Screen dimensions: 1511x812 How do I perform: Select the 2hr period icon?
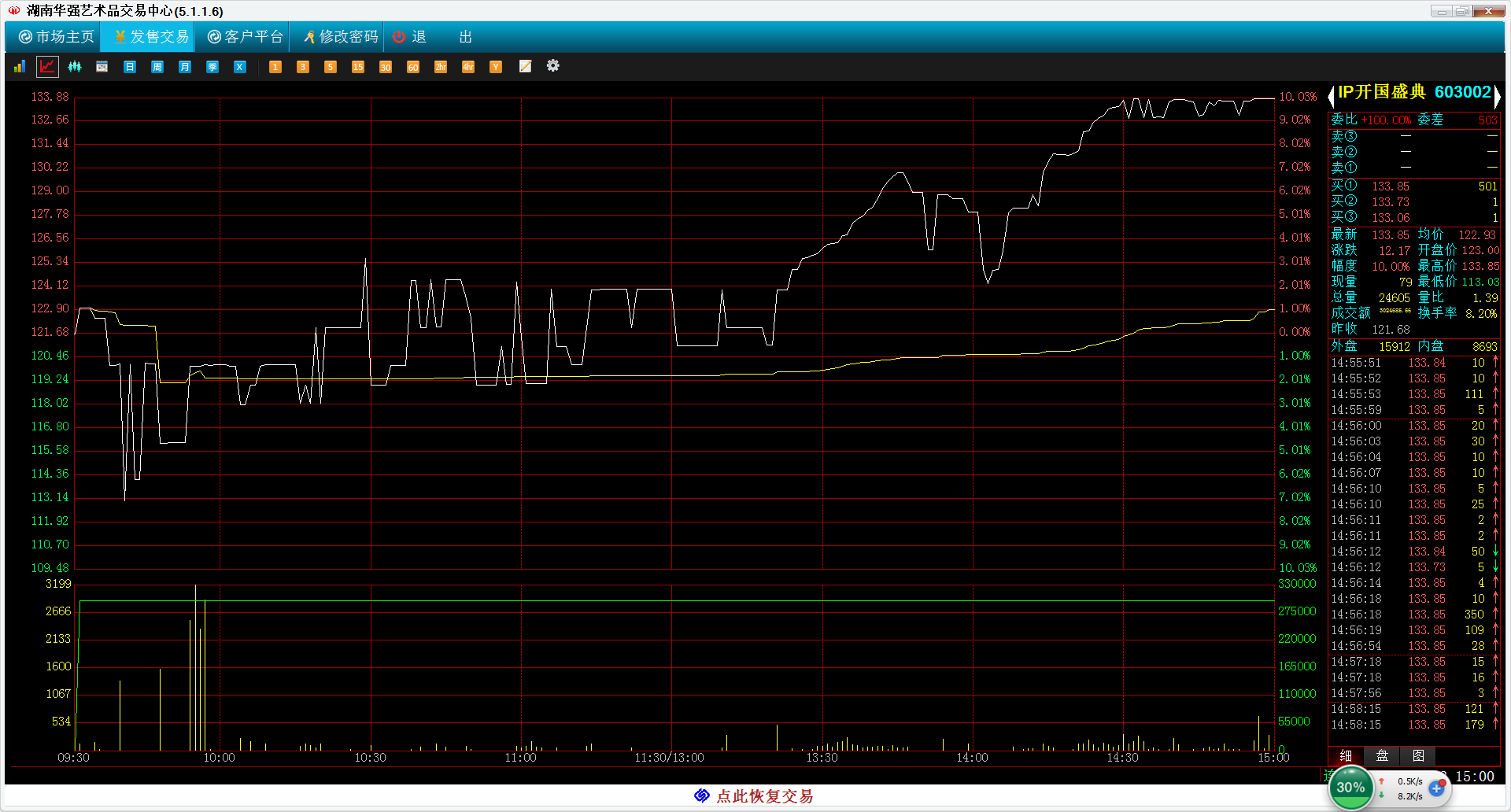(x=441, y=67)
